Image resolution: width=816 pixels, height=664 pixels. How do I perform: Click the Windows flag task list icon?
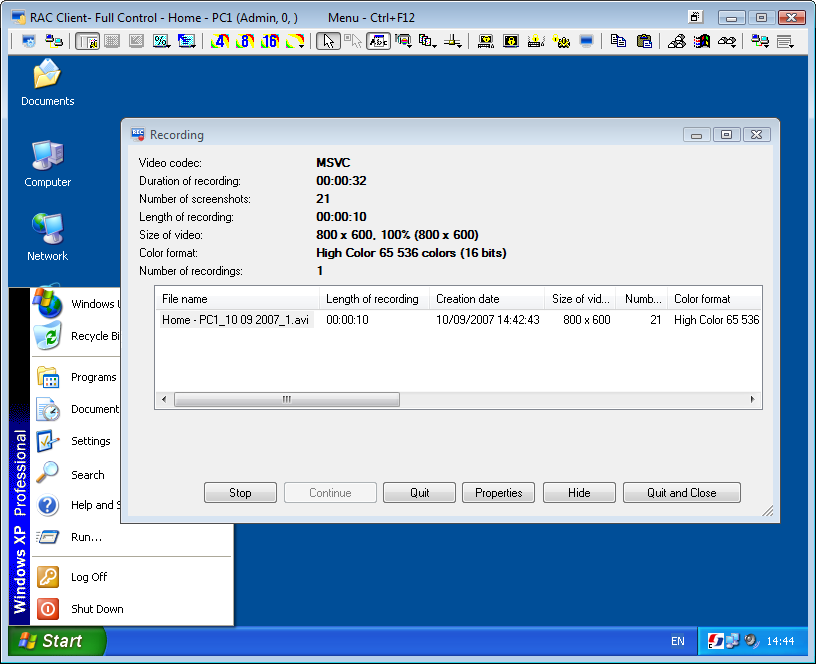[702, 41]
